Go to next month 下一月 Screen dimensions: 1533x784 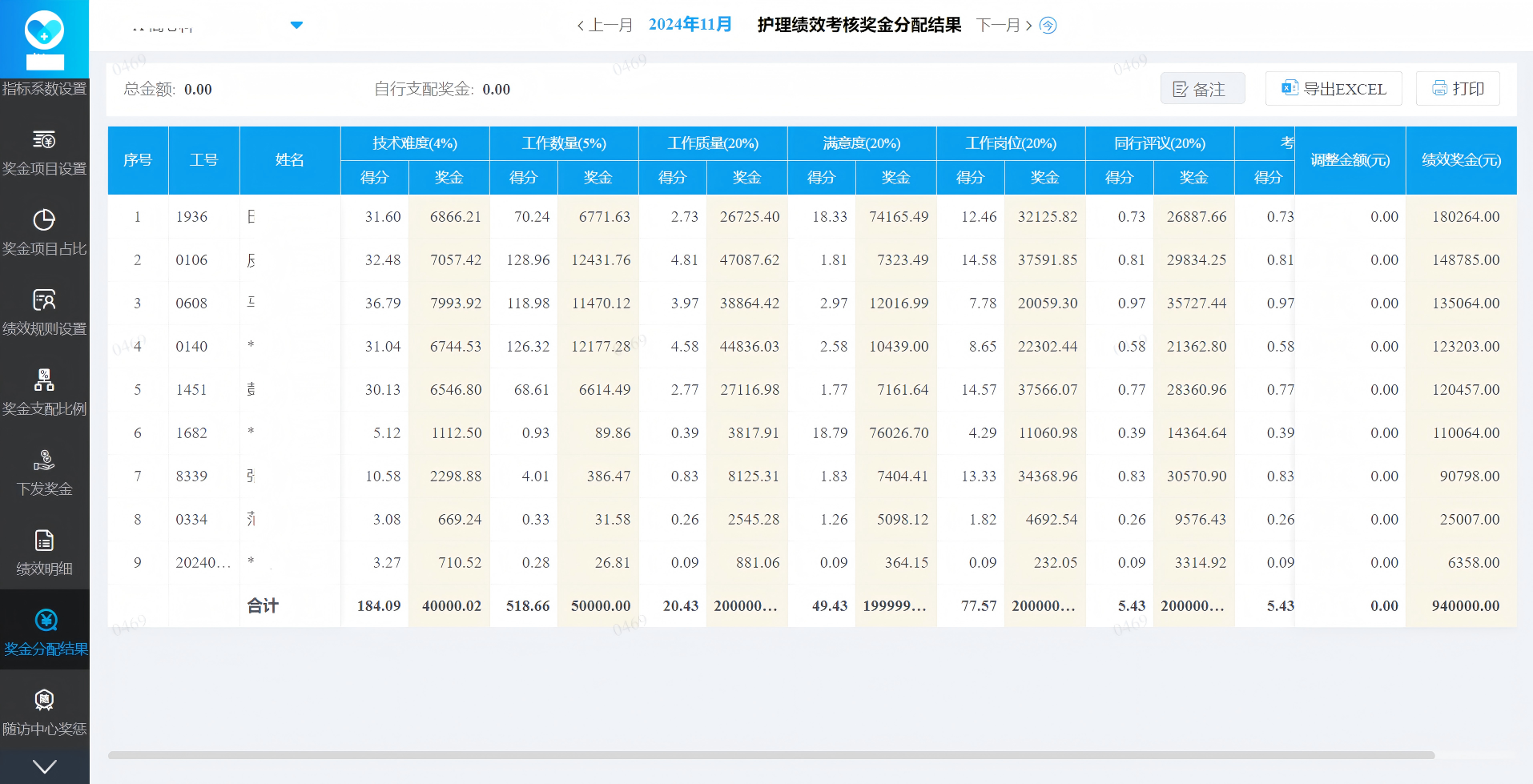tap(1004, 26)
